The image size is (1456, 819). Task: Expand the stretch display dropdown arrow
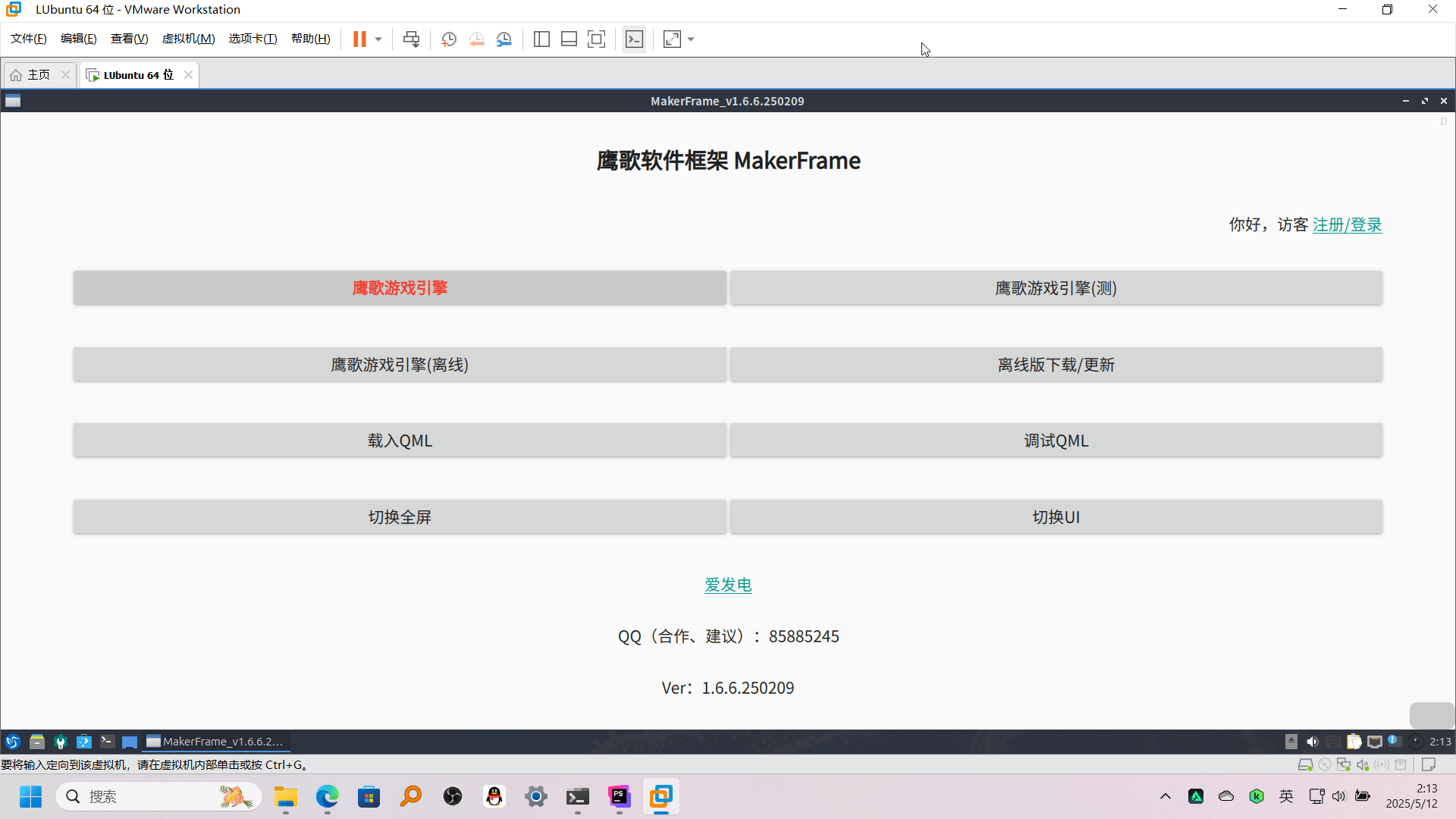(x=691, y=39)
